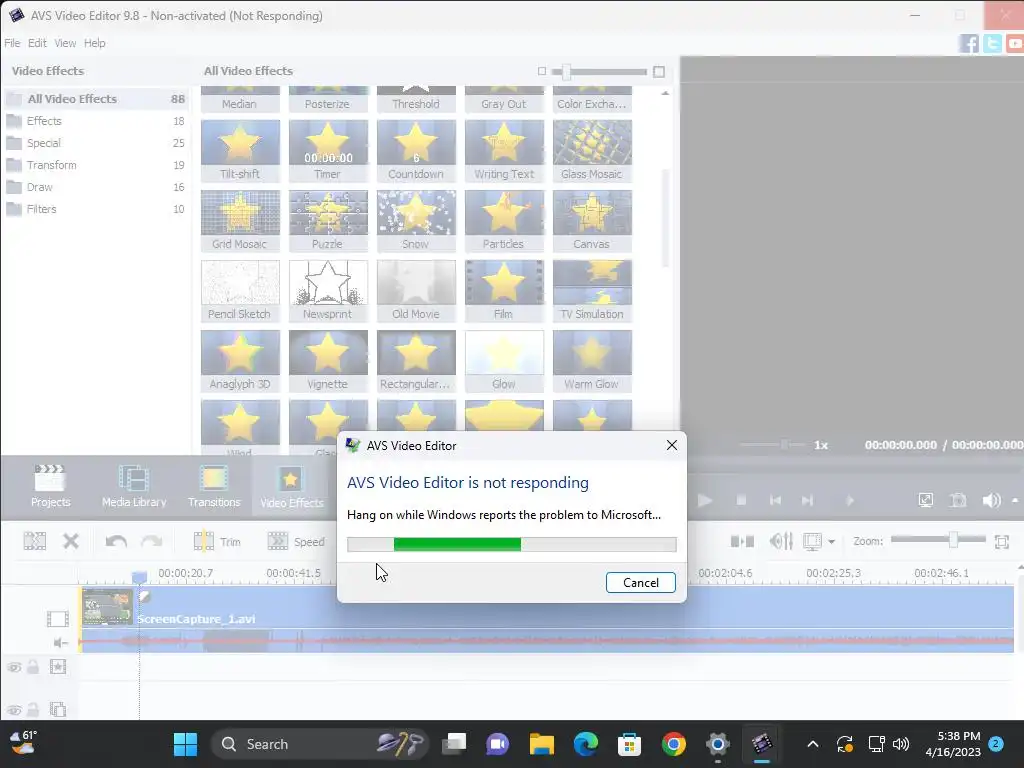The height and width of the screenshot is (768, 1024).
Task: Click the effects list vertical scrollbar
Action: click(665, 219)
